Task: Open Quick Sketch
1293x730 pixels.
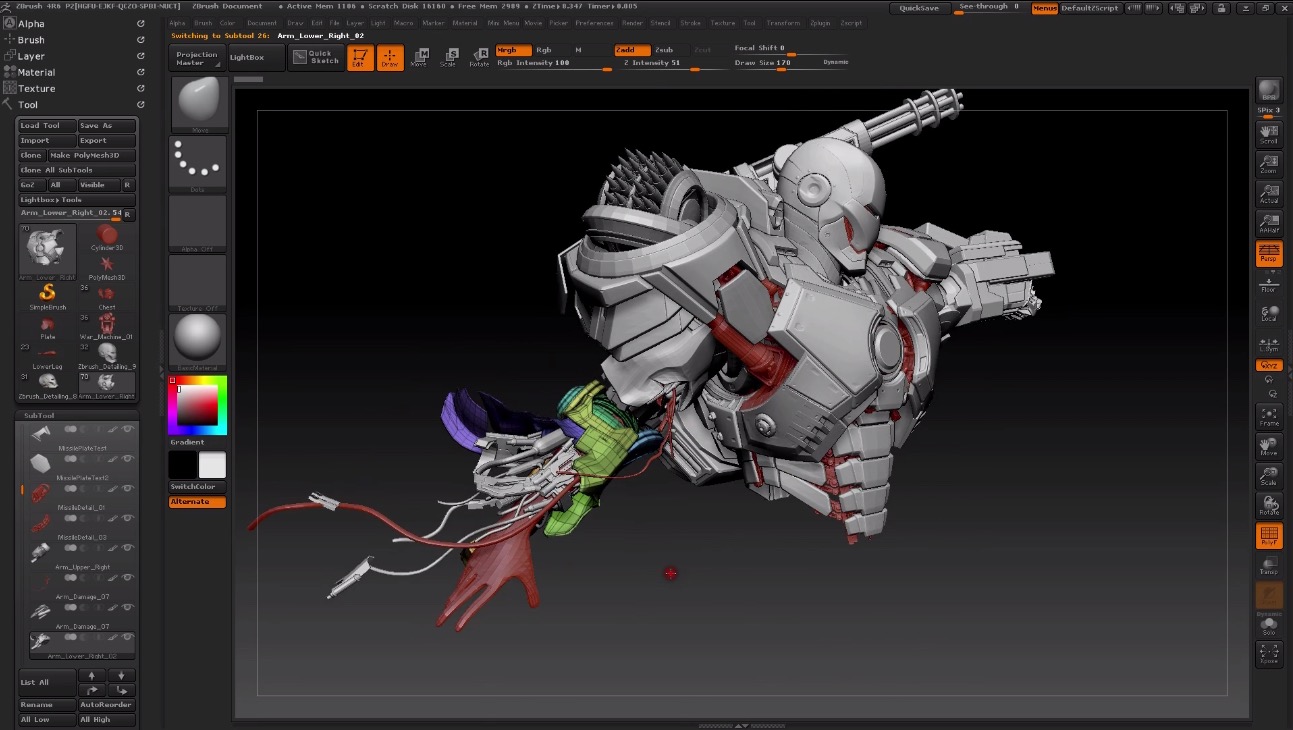Action: [x=316, y=58]
